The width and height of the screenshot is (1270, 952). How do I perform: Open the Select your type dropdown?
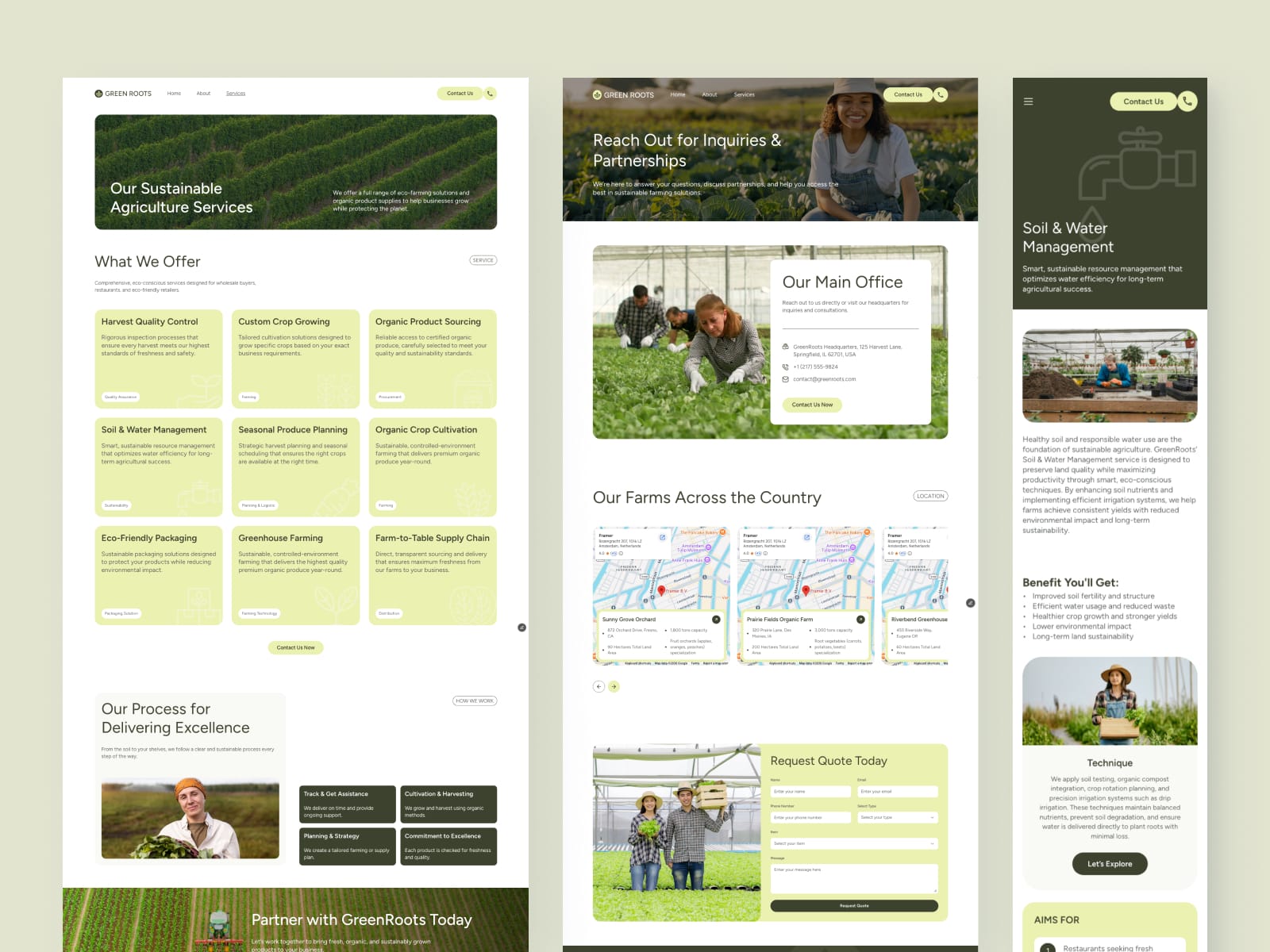click(898, 817)
